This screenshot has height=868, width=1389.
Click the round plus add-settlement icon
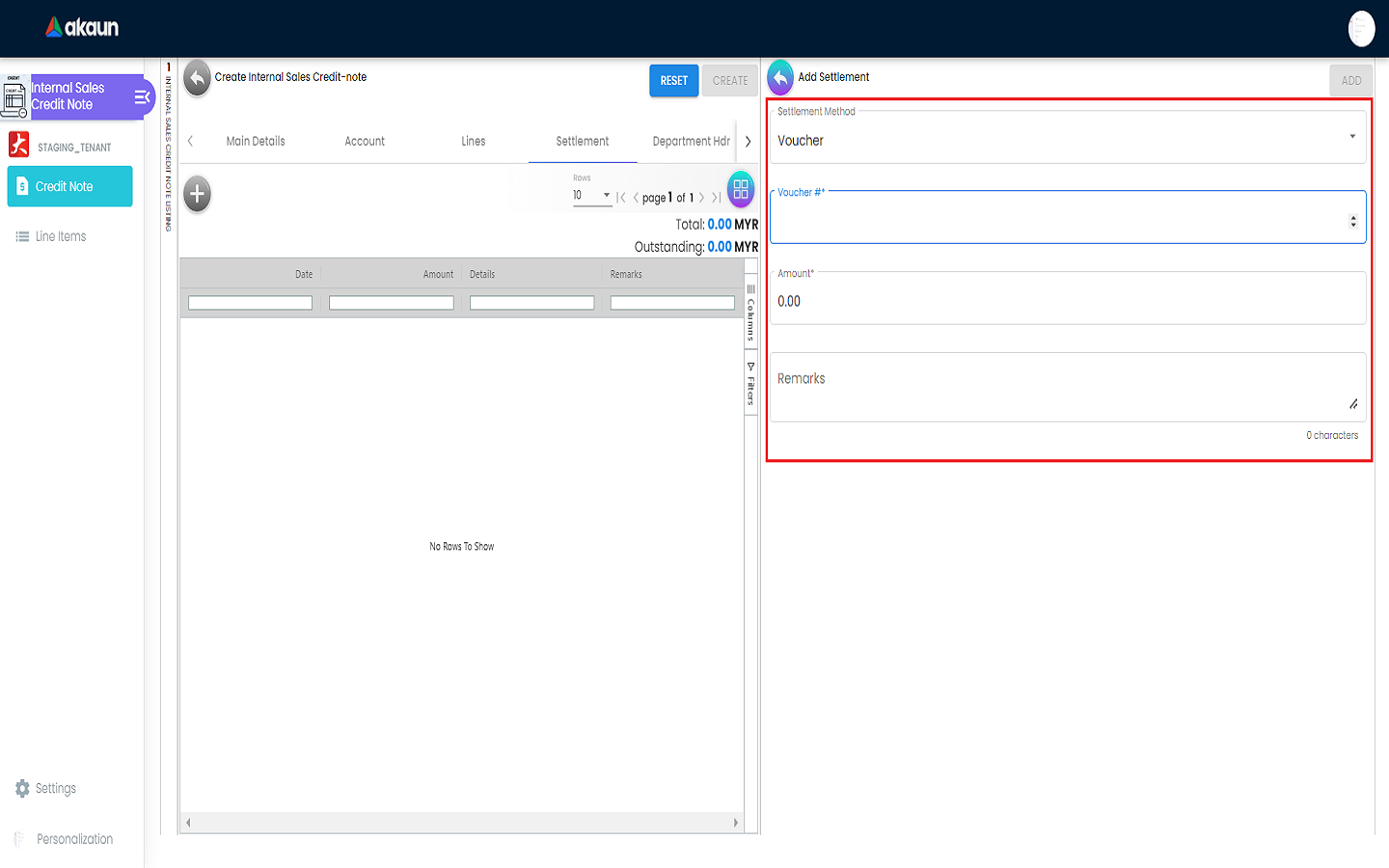click(197, 194)
